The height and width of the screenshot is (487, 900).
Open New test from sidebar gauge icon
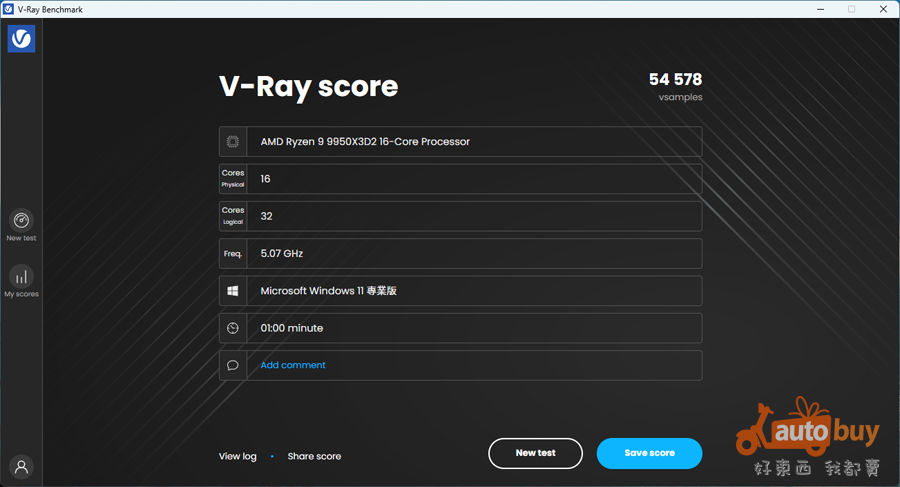pos(21,221)
